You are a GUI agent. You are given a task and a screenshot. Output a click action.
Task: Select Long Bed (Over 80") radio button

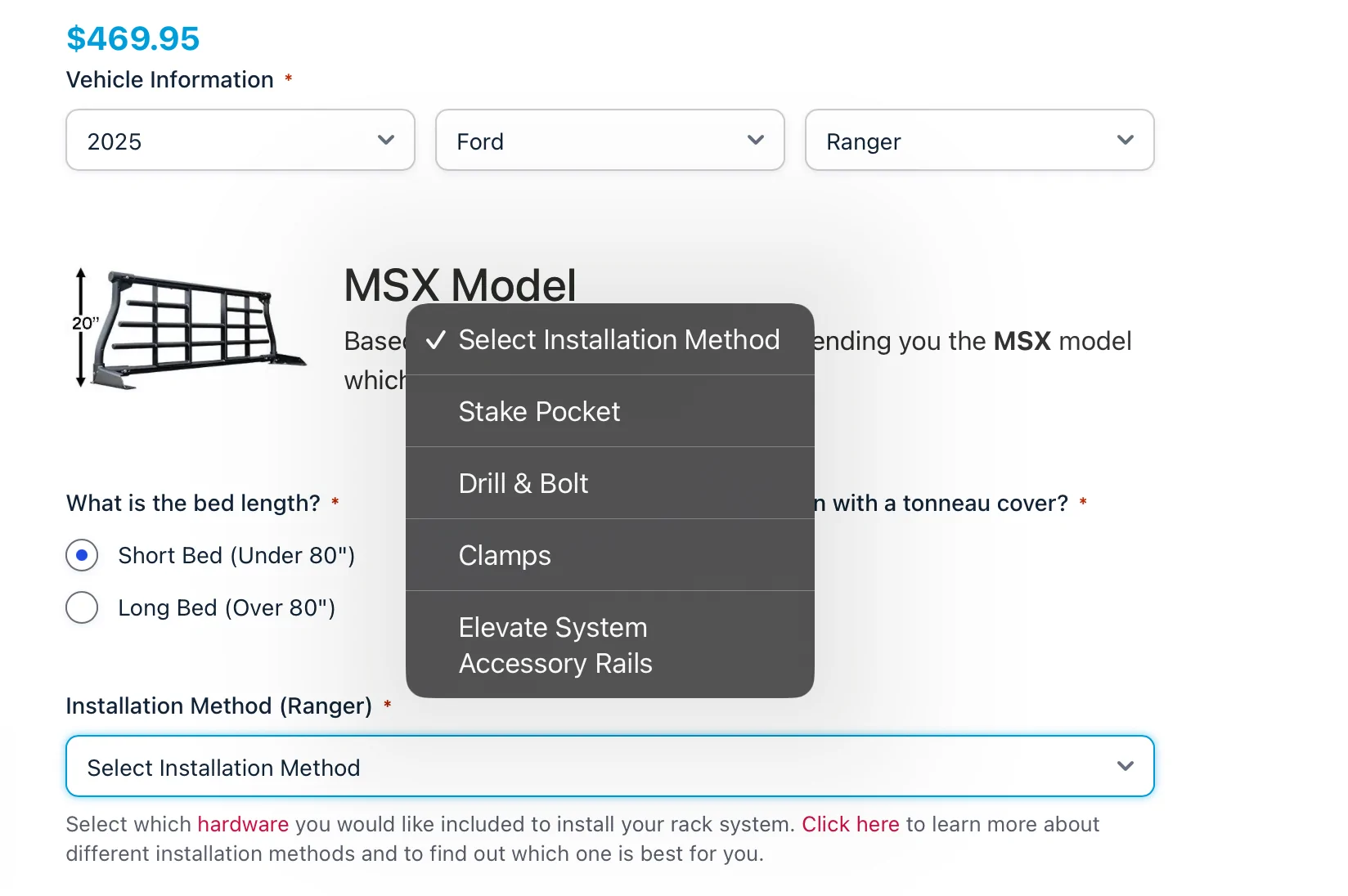[82, 607]
